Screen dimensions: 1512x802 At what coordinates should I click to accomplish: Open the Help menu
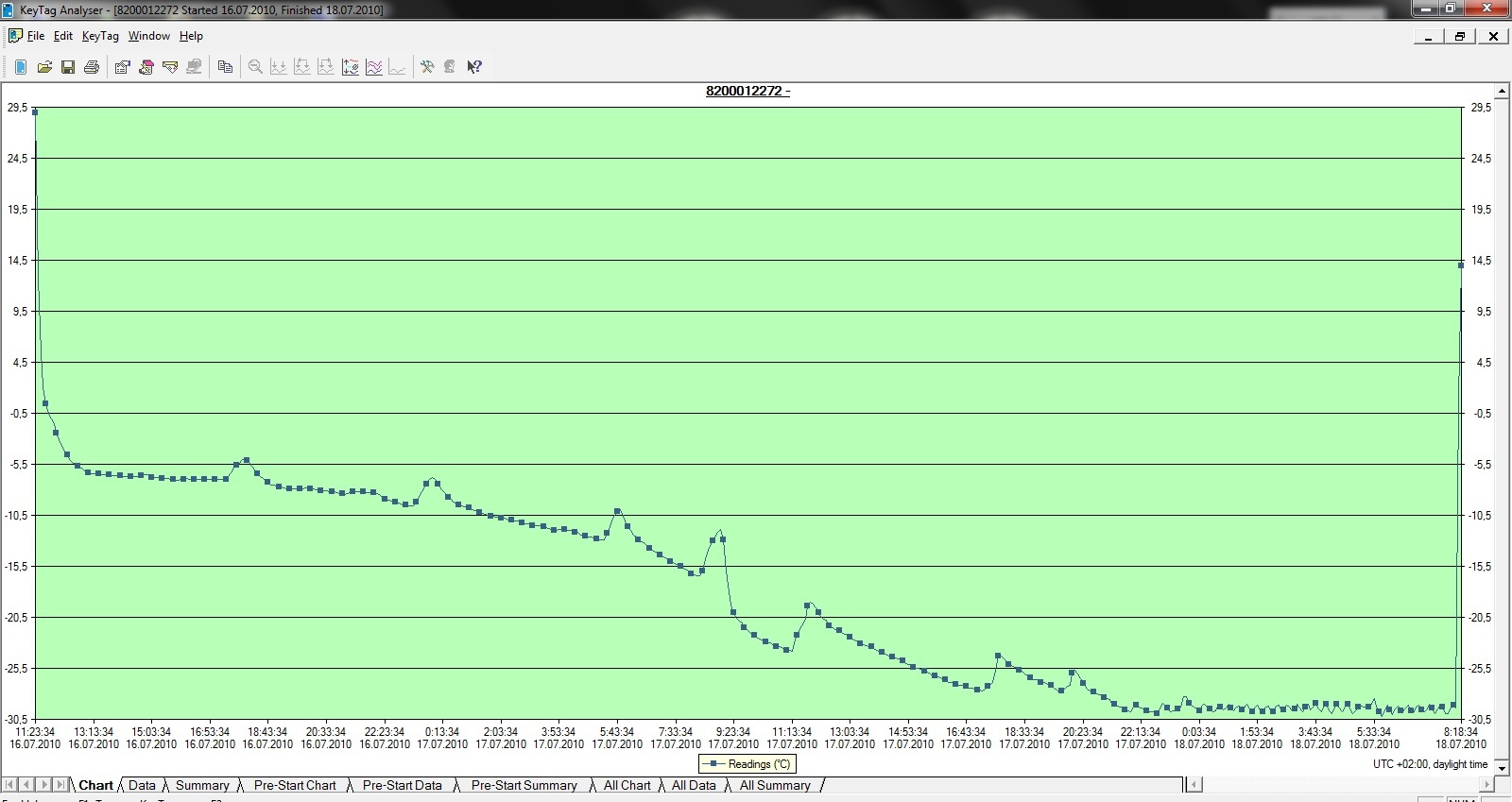[x=191, y=36]
